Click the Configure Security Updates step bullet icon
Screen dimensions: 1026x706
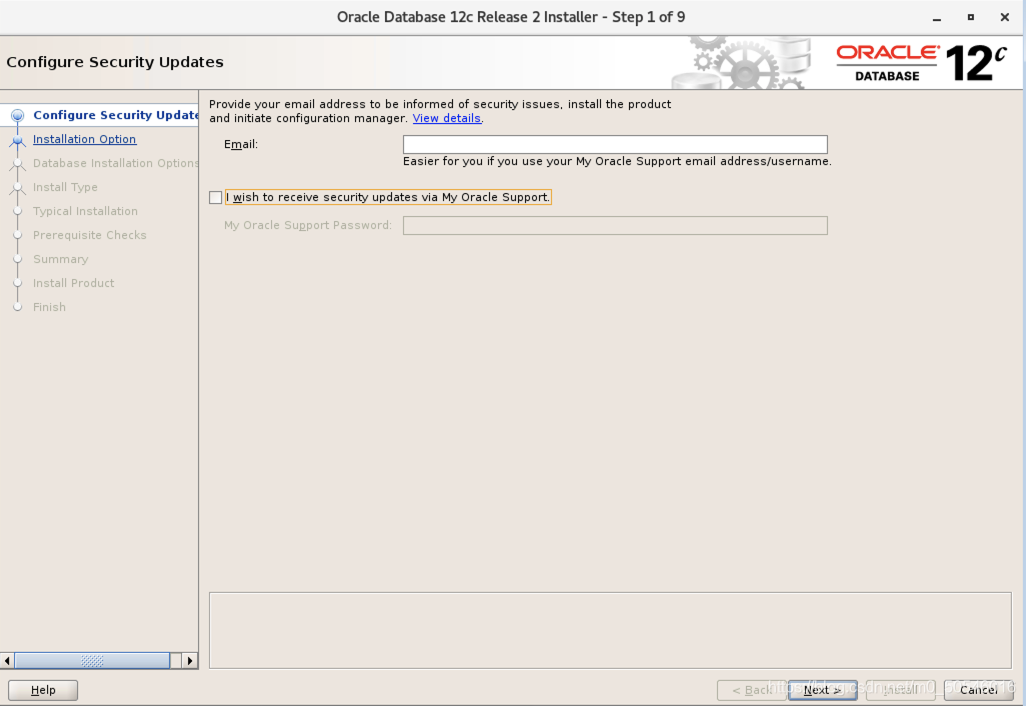[x=18, y=116]
